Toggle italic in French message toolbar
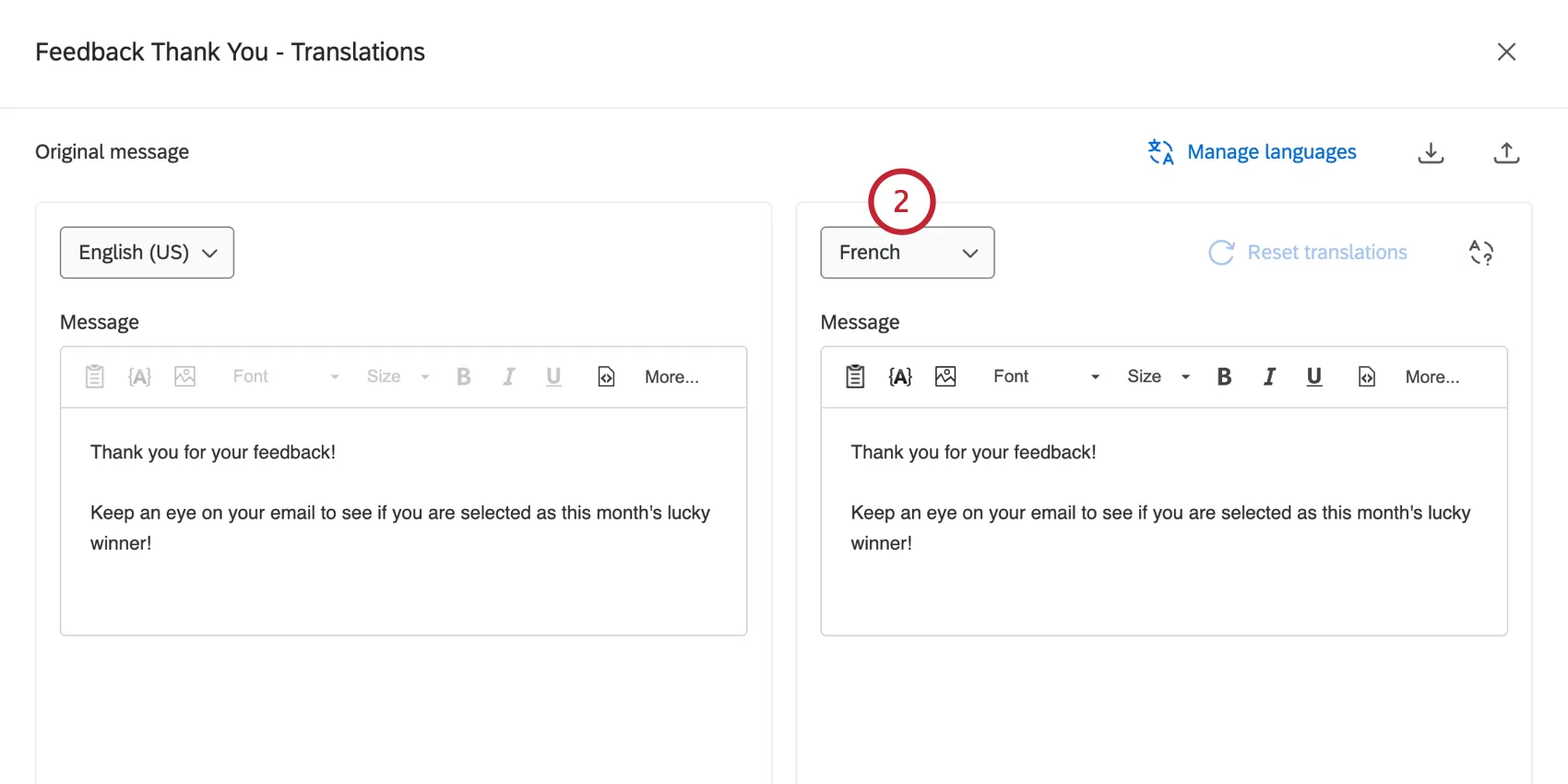The height and width of the screenshot is (784, 1568). coord(1269,376)
